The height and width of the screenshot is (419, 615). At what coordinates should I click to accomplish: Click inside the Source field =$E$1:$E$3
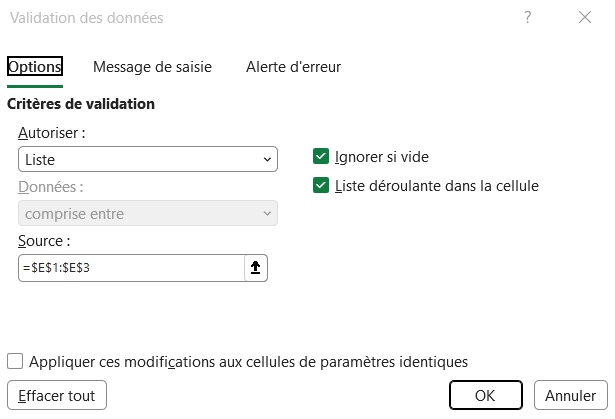point(131,268)
